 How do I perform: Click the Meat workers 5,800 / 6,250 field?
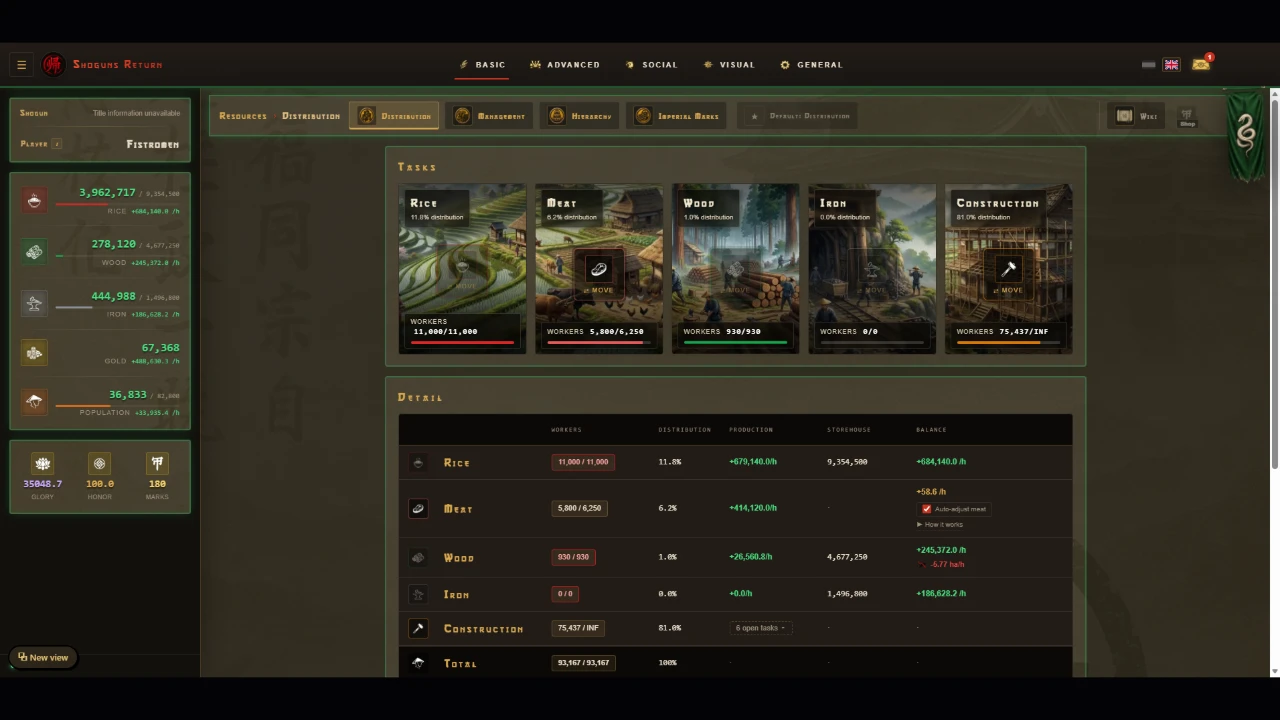[x=579, y=508]
